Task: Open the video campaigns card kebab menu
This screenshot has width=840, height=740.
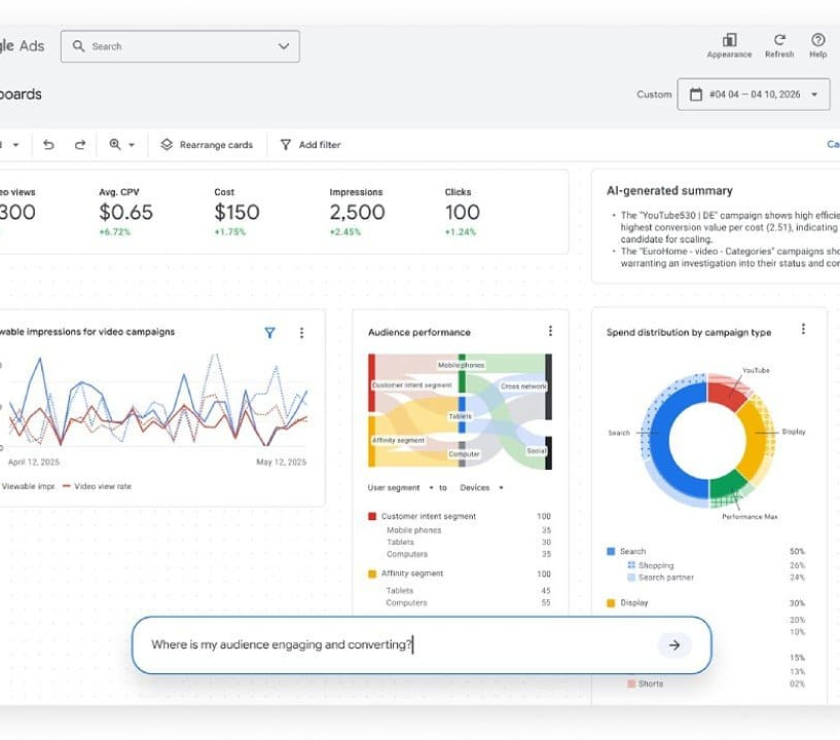Action: click(302, 333)
